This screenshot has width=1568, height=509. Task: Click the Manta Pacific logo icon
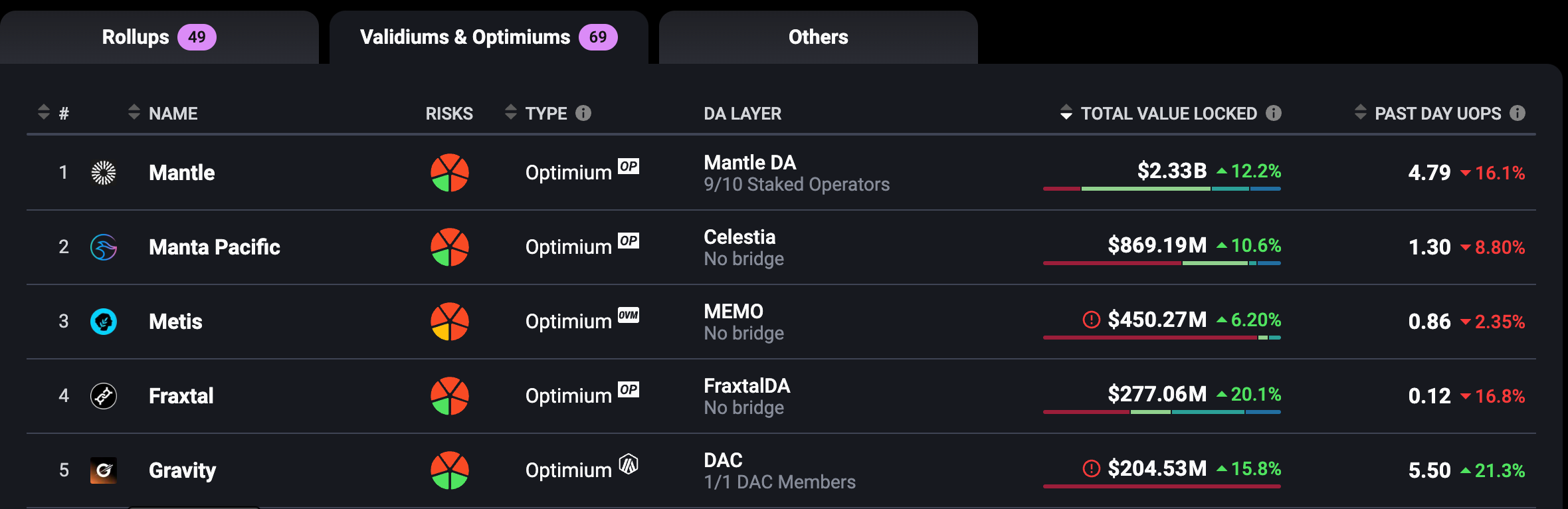104,247
